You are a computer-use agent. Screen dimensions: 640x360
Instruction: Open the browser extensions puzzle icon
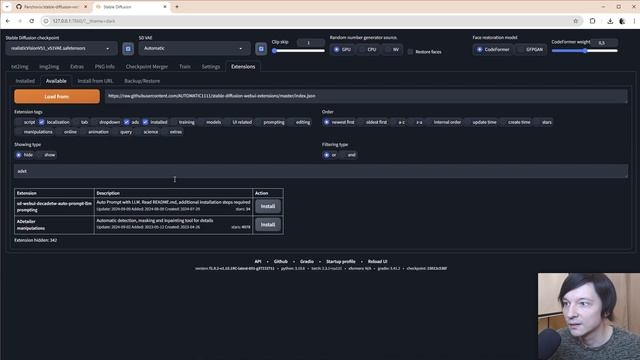[x=592, y=21]
